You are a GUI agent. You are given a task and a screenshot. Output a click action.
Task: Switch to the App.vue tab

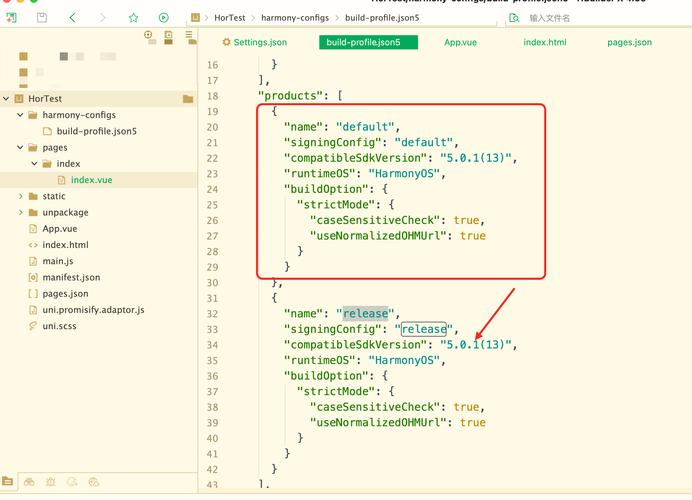click(x=459, y=43)
